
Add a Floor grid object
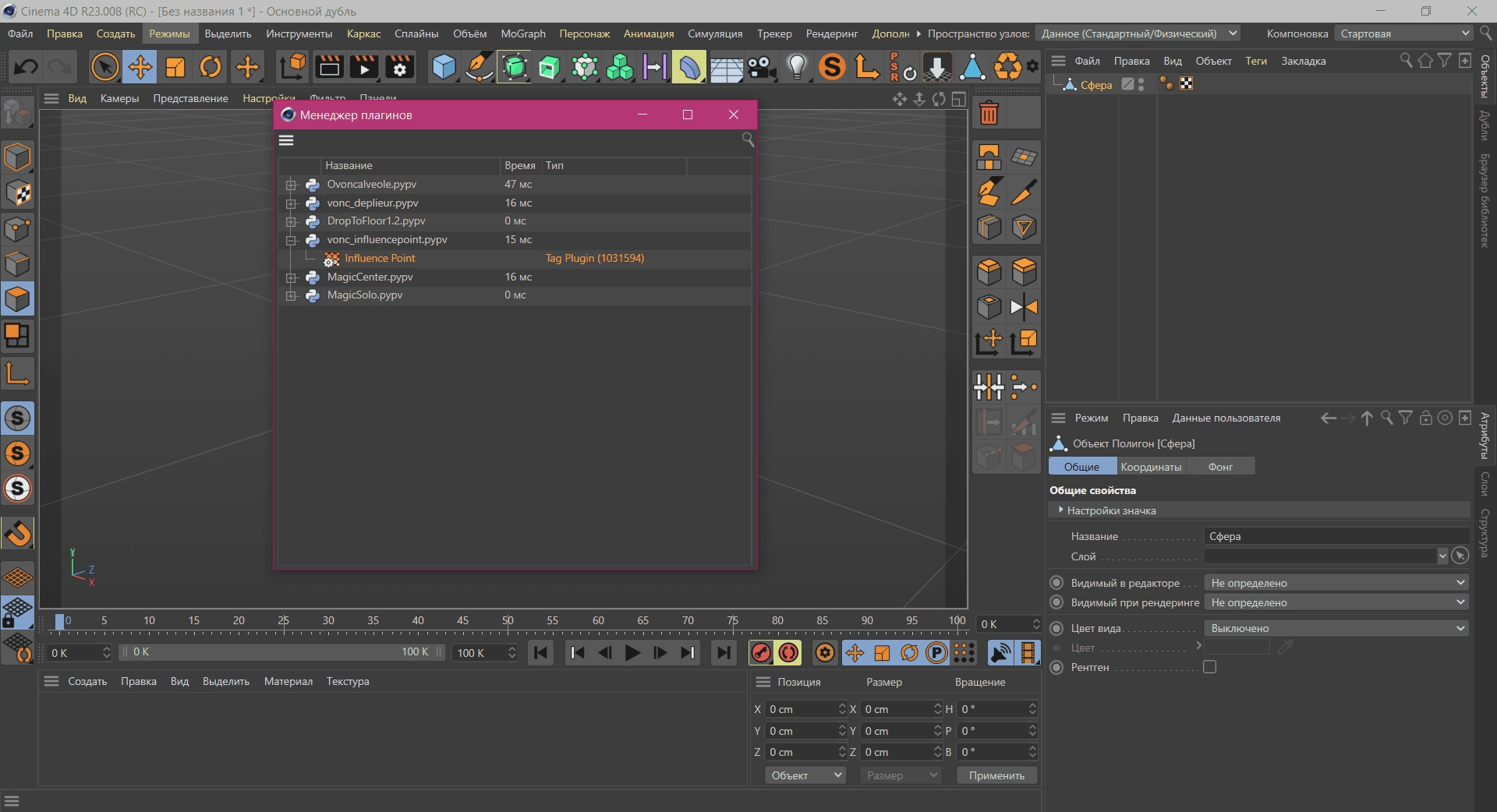tap(726, 67)
